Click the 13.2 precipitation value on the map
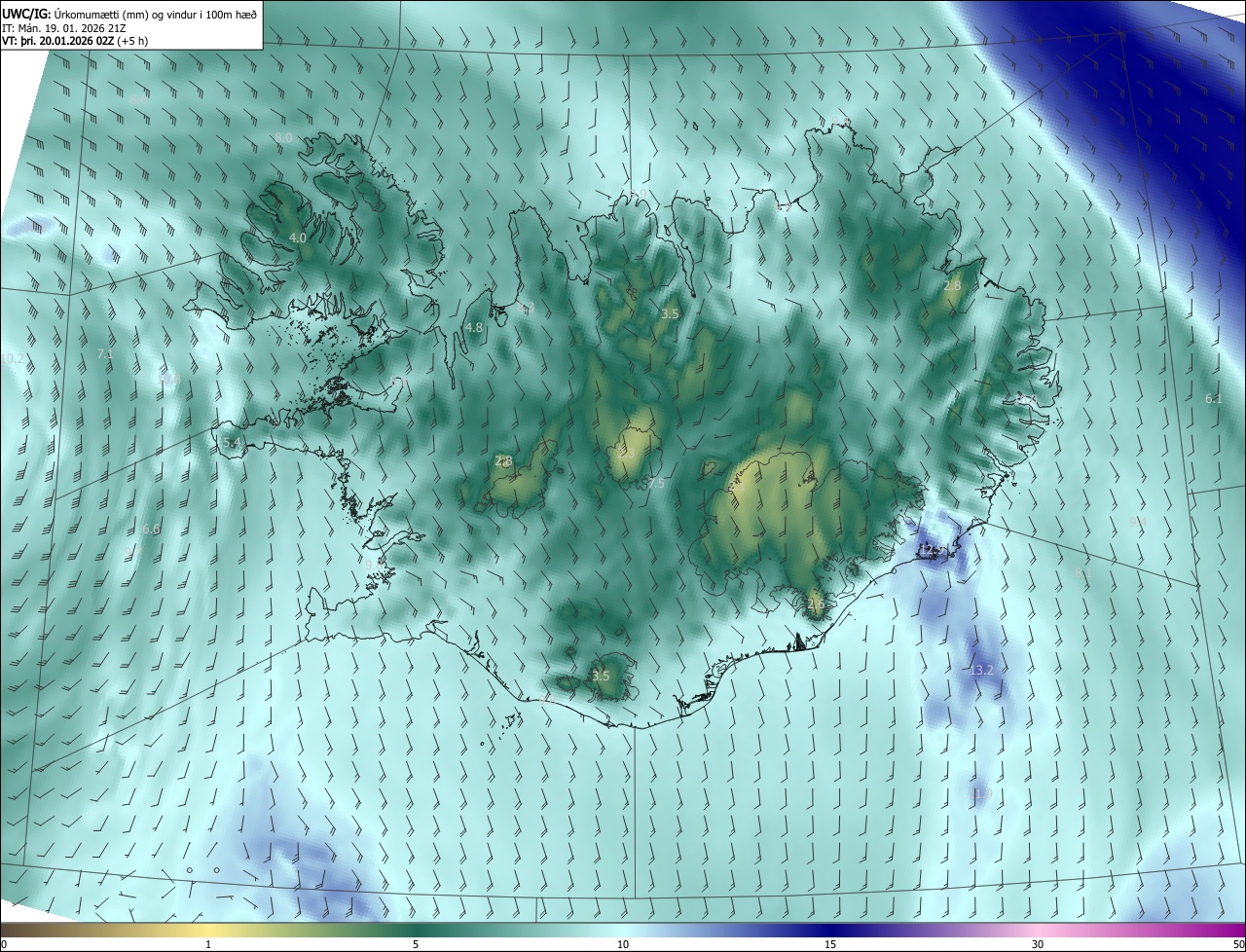Image resolution: width=1246 pixels, height=952 pixels. [x=981, y=671]
